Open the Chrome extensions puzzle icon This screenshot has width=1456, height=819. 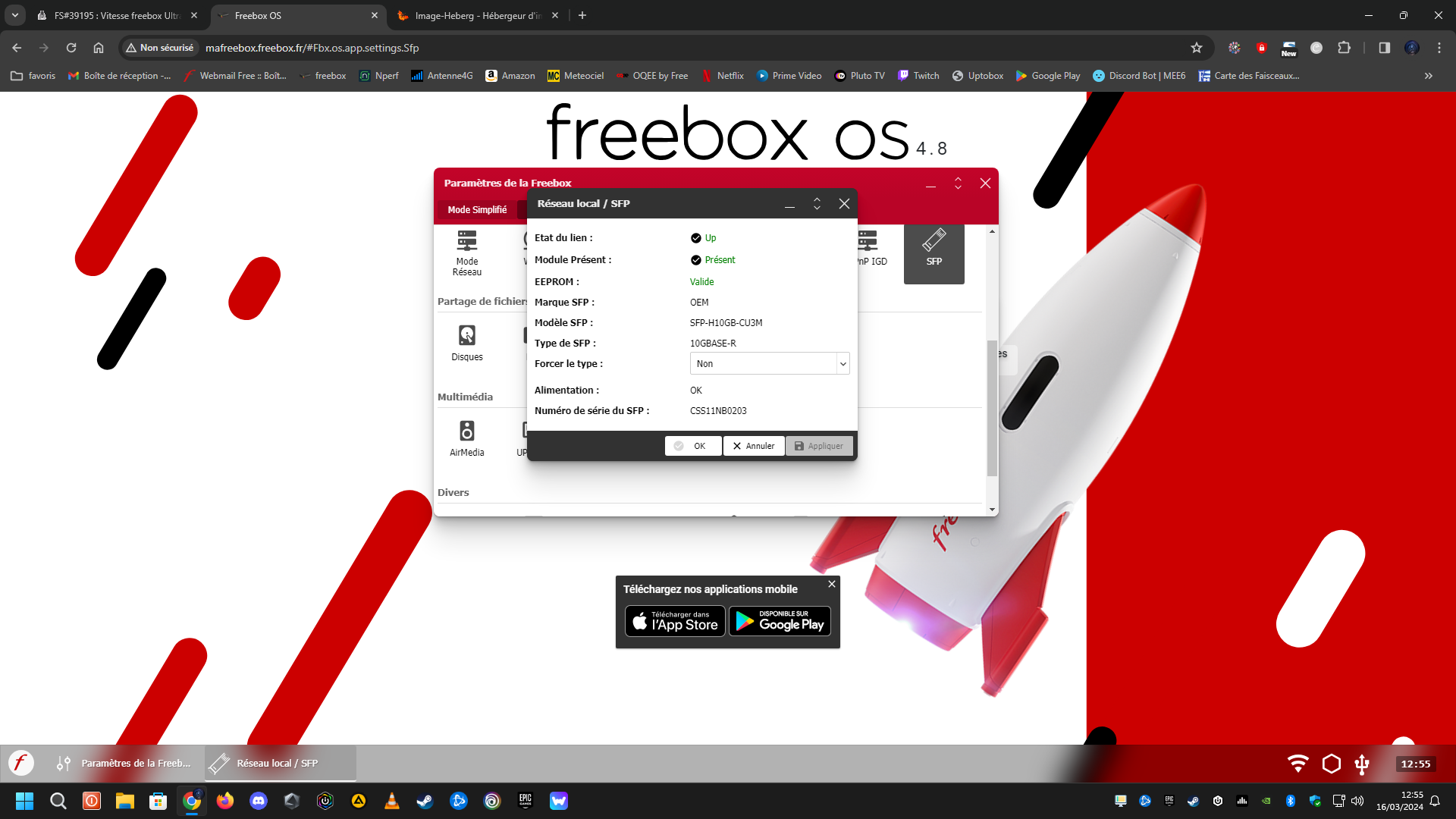[1344, 48]
